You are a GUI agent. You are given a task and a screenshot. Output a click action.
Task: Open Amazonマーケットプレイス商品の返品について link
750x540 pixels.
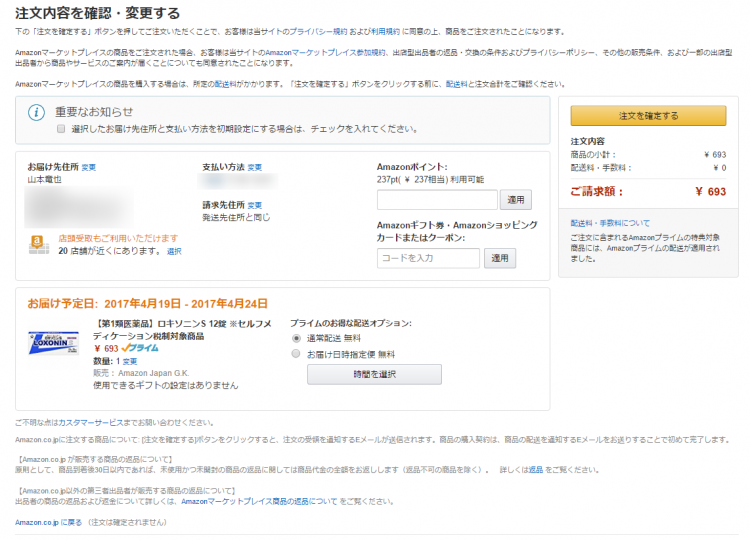pyautogui.click(x=259, y=501)
